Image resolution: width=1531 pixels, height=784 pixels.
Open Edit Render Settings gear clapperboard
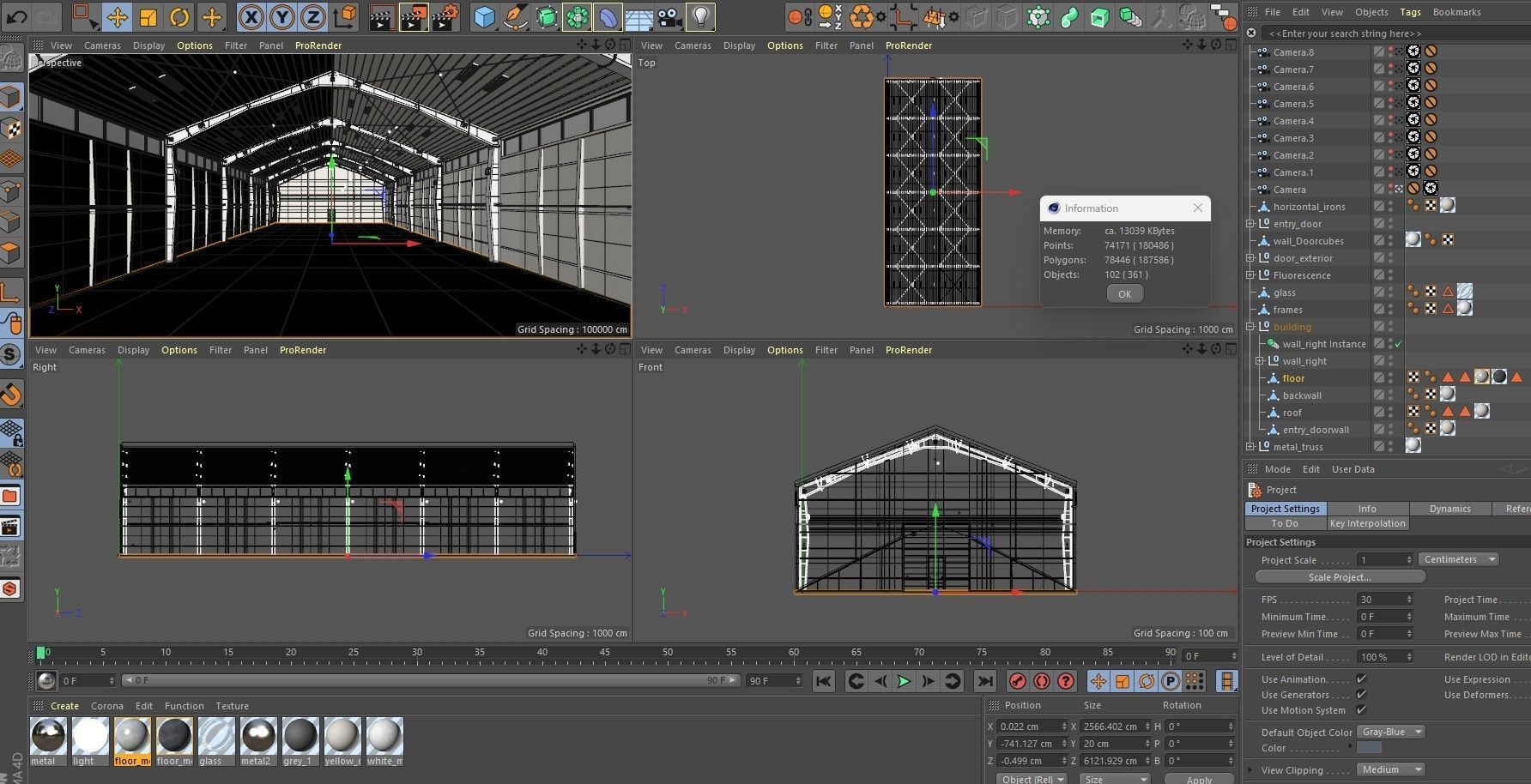(445, 16)
